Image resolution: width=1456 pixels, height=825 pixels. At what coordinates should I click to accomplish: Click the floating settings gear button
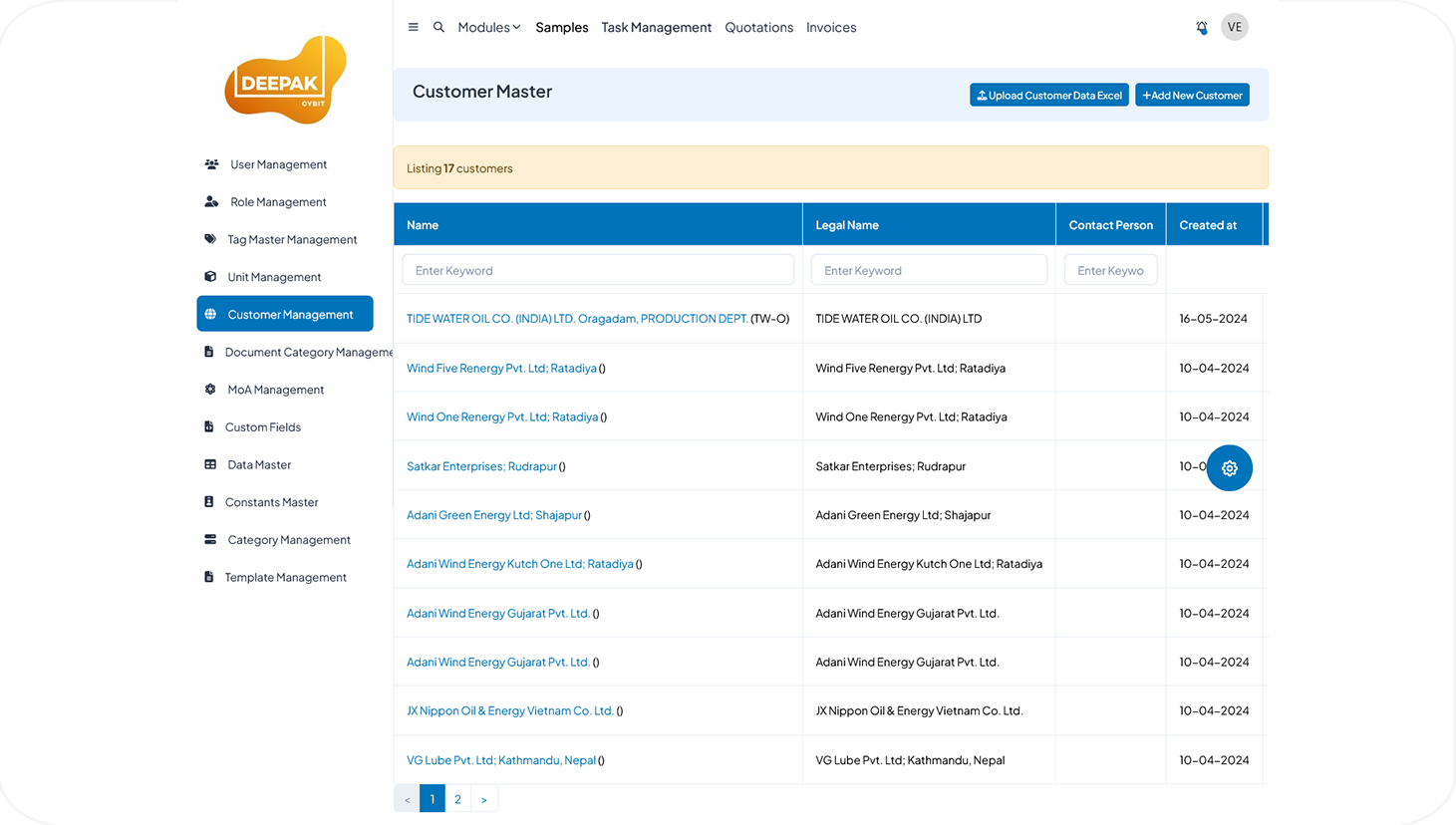(x=1229, y=468)
